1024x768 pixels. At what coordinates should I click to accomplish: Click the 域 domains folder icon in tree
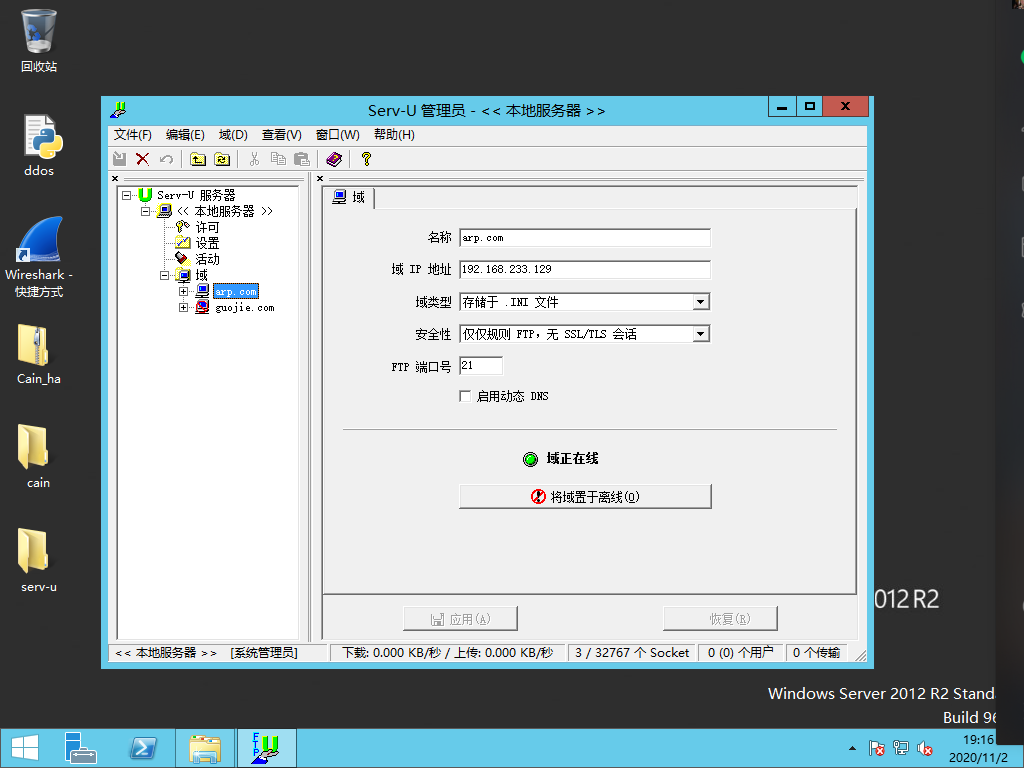point(184,275)
